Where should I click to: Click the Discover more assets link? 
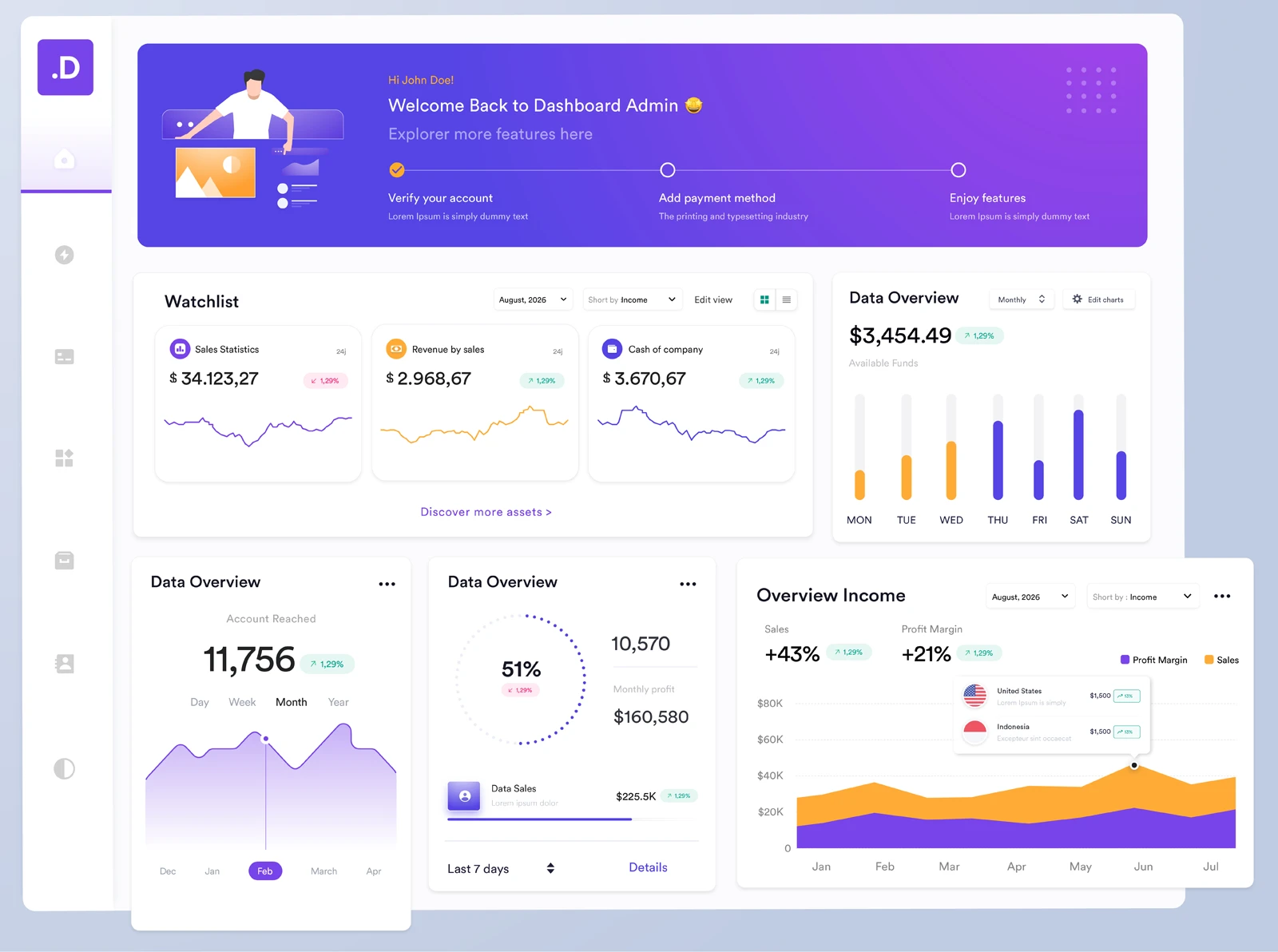point(486,512)
